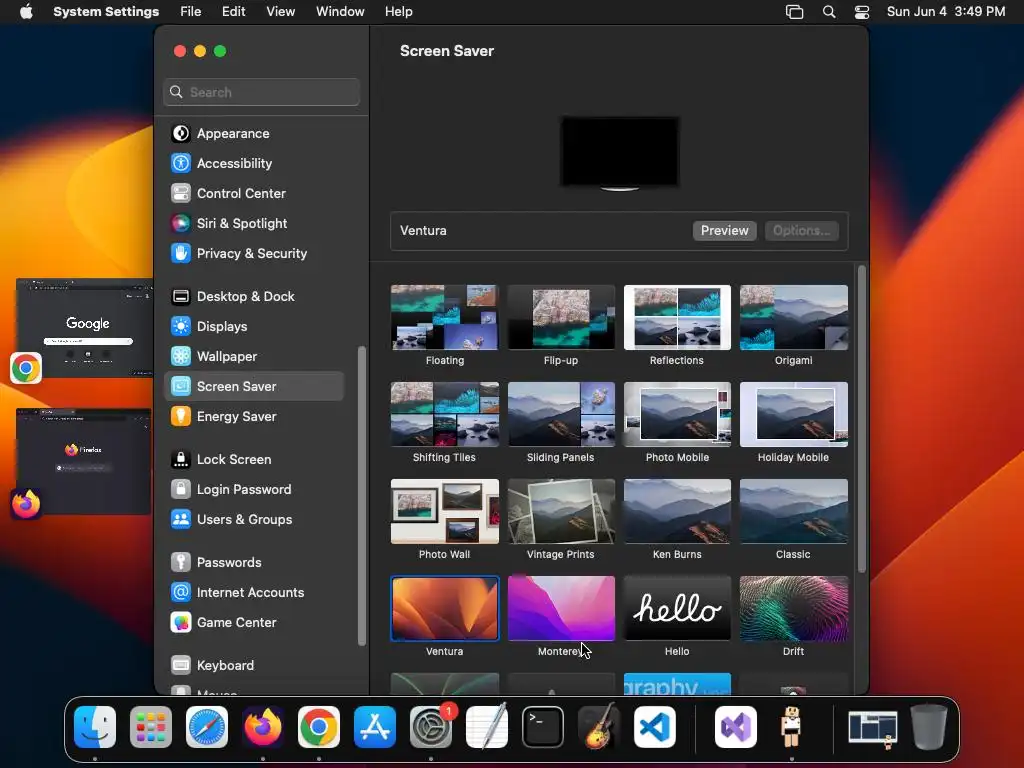Choose the Origami screen saver

793,317
